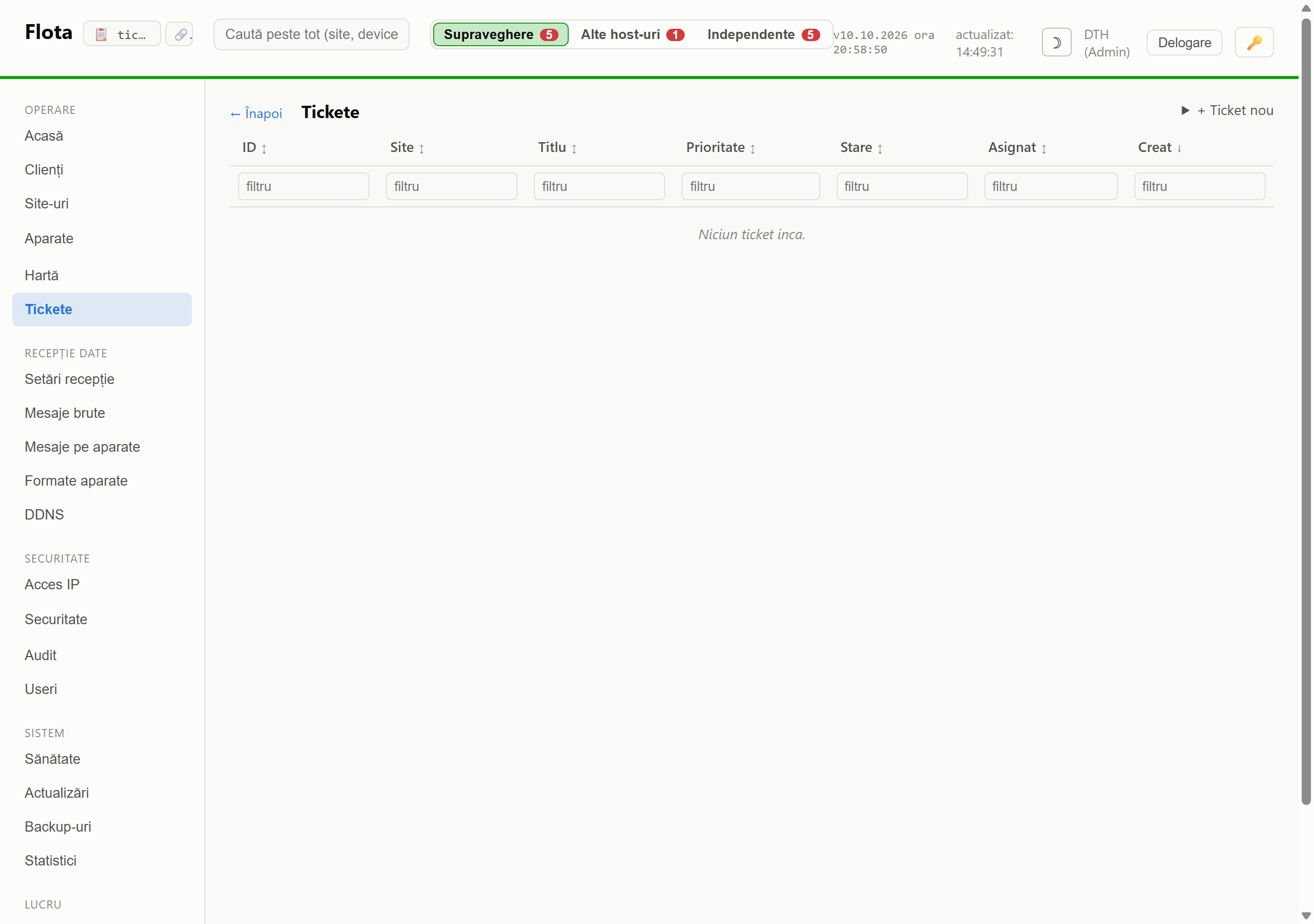Open Useri in the sidebar

102,689
